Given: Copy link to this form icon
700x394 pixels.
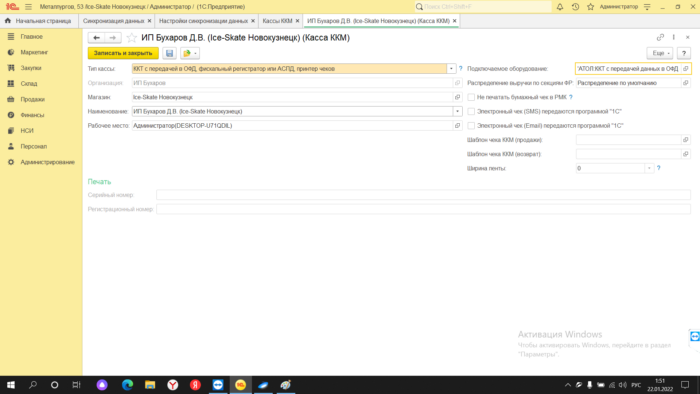Looking at the screenshot, I should (660, 37).
